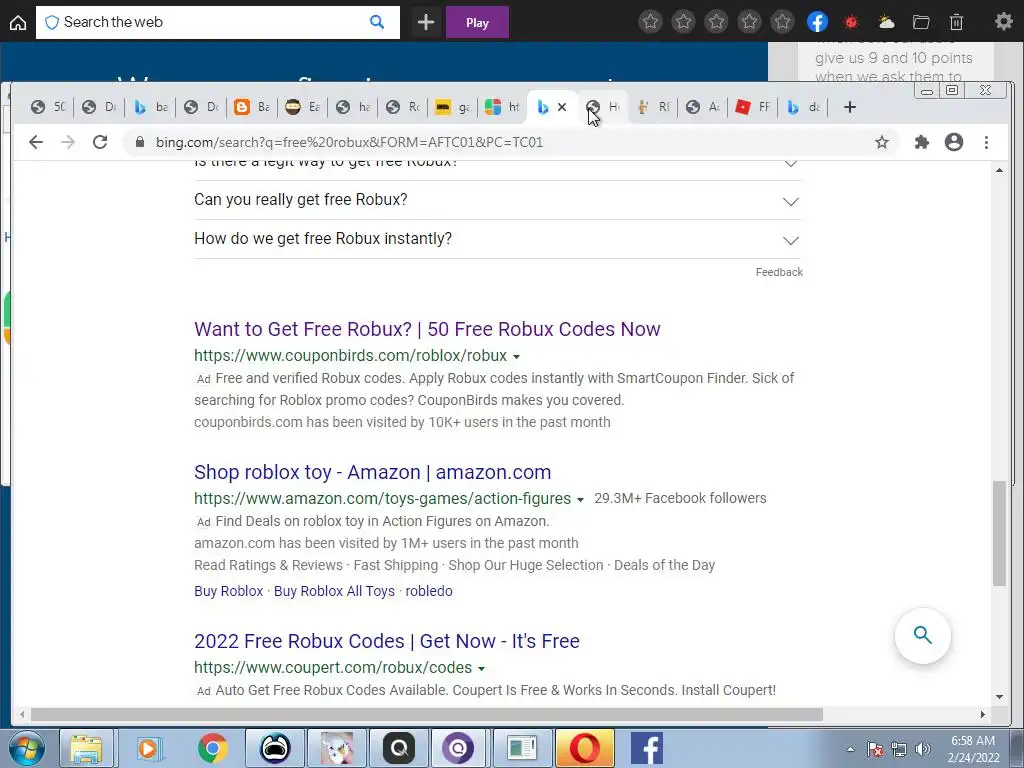This screenshot has height=768, width=1024.
Task: Open dropdown arrow next to coupert.com URL
Action: pyautogui.click(x=481, y=669)
